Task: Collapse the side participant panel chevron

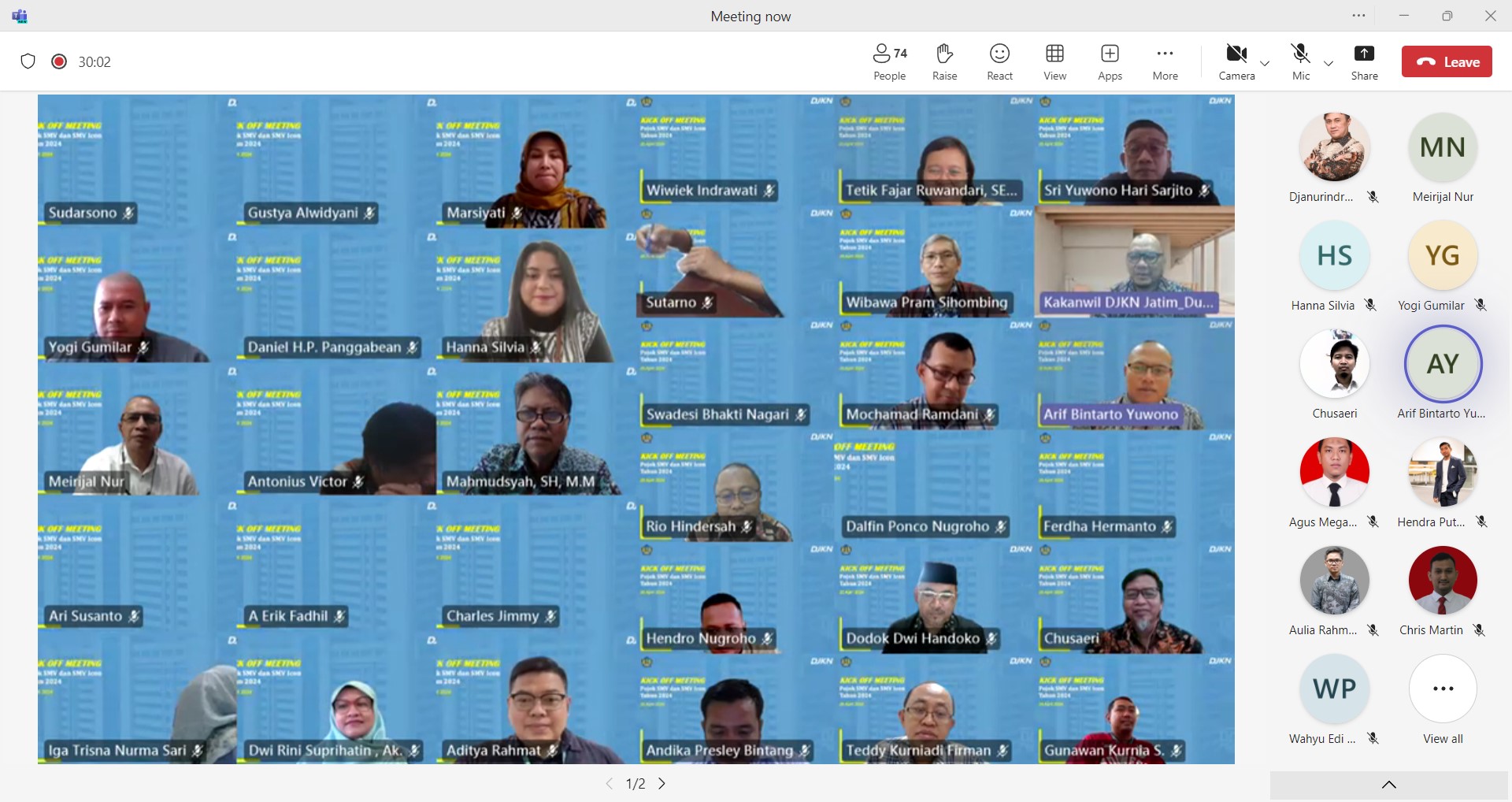Action: pos(1388,785)
